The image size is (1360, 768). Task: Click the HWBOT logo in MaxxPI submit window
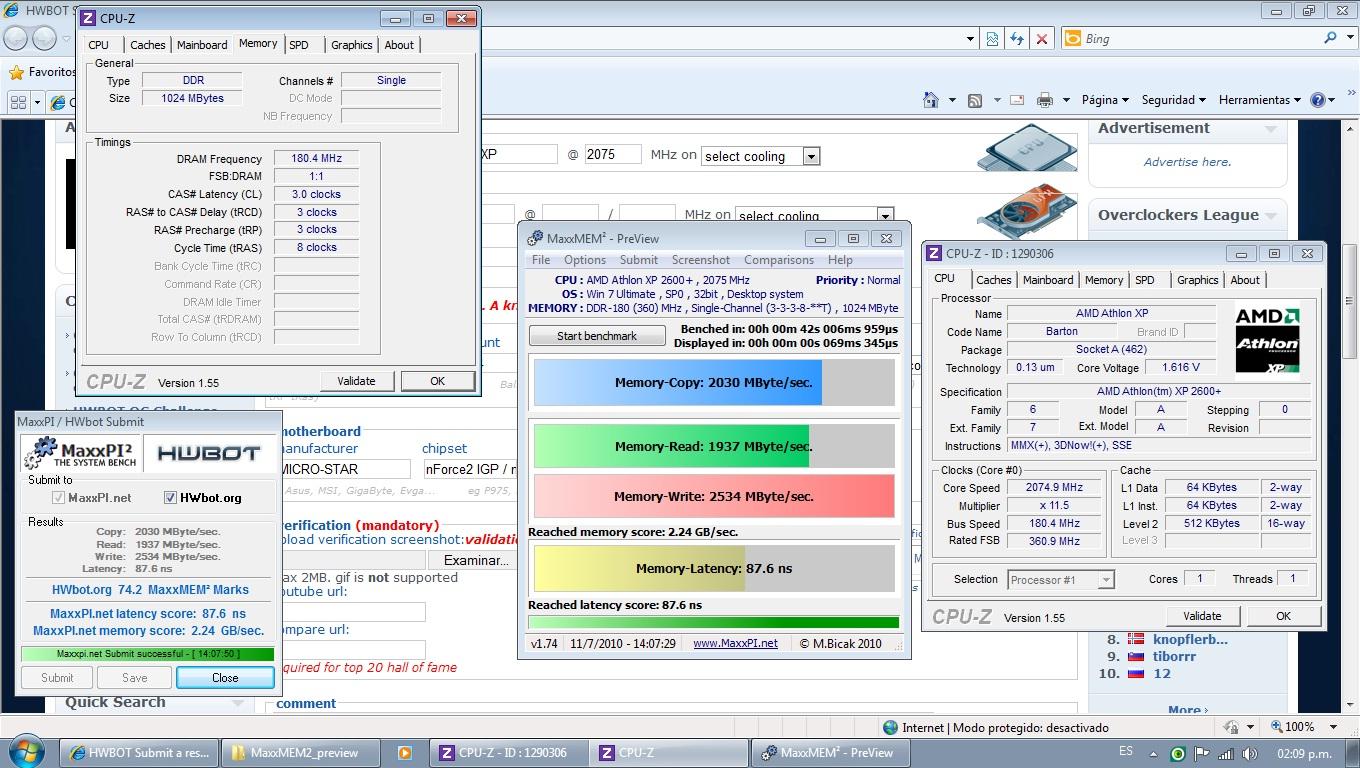click(x=208, y=453)
